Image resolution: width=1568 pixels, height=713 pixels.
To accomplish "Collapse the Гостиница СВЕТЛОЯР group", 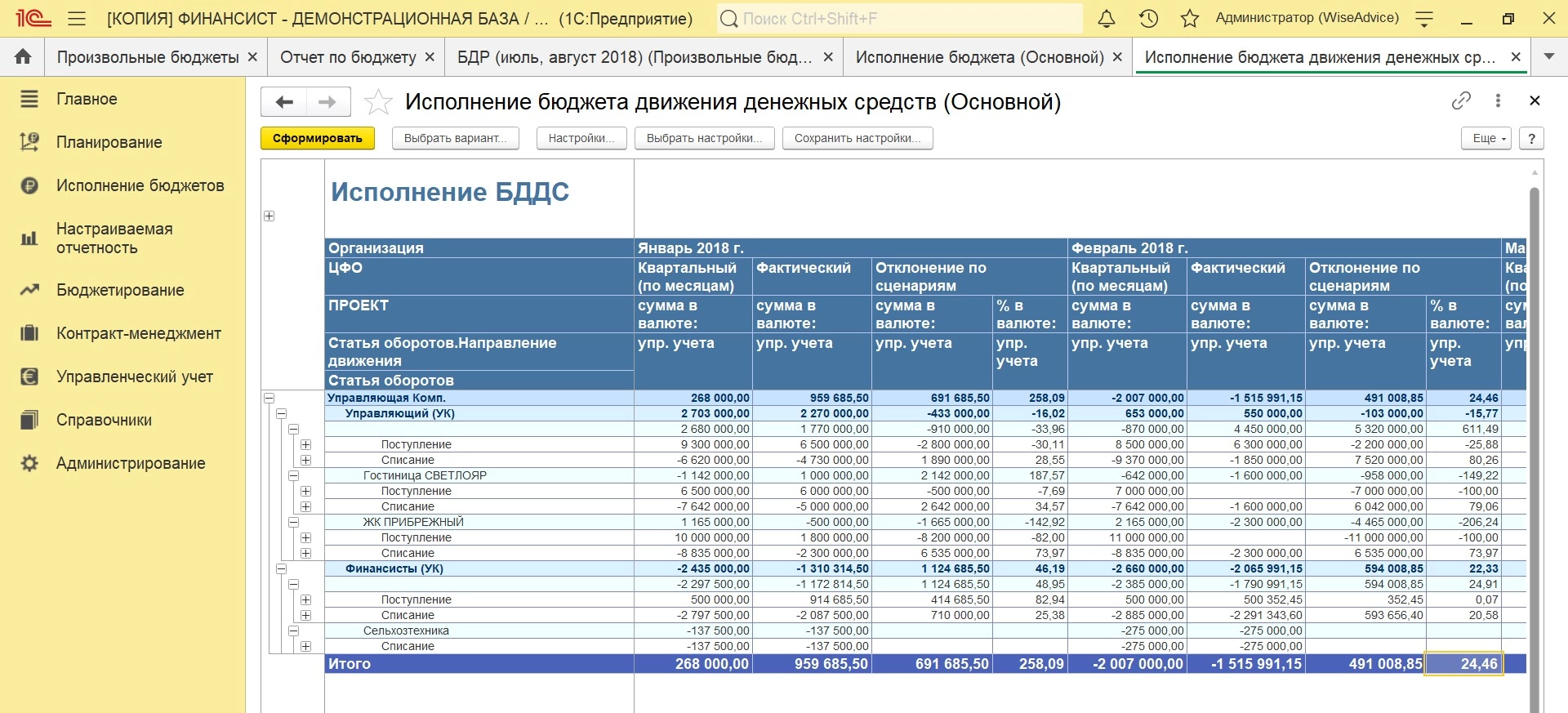I will pos(293,475).
